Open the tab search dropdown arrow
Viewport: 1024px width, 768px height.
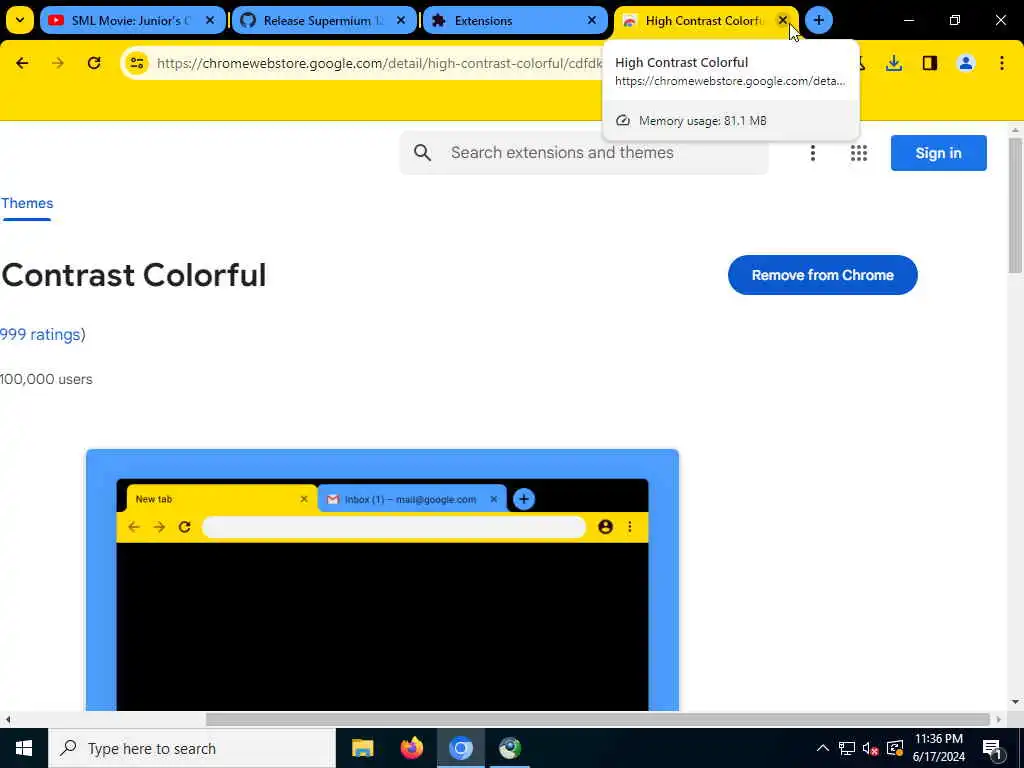click(20, 20)
